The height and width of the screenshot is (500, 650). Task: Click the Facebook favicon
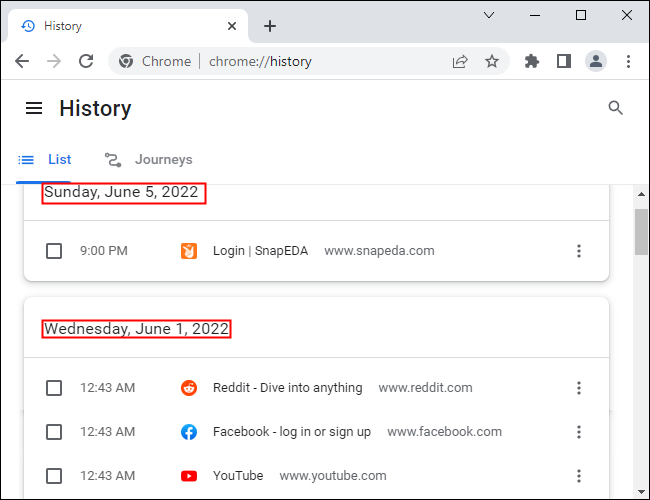[189, 432]
